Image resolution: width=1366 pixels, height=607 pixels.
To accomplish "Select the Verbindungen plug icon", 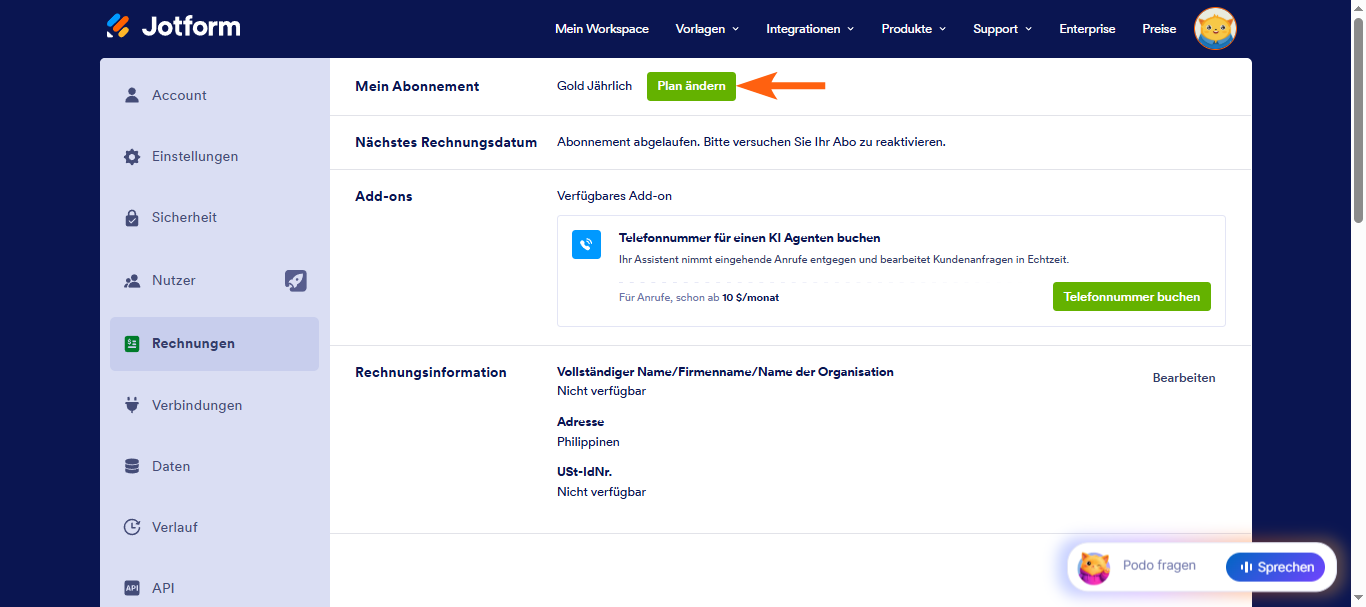I will coord(132,405).
